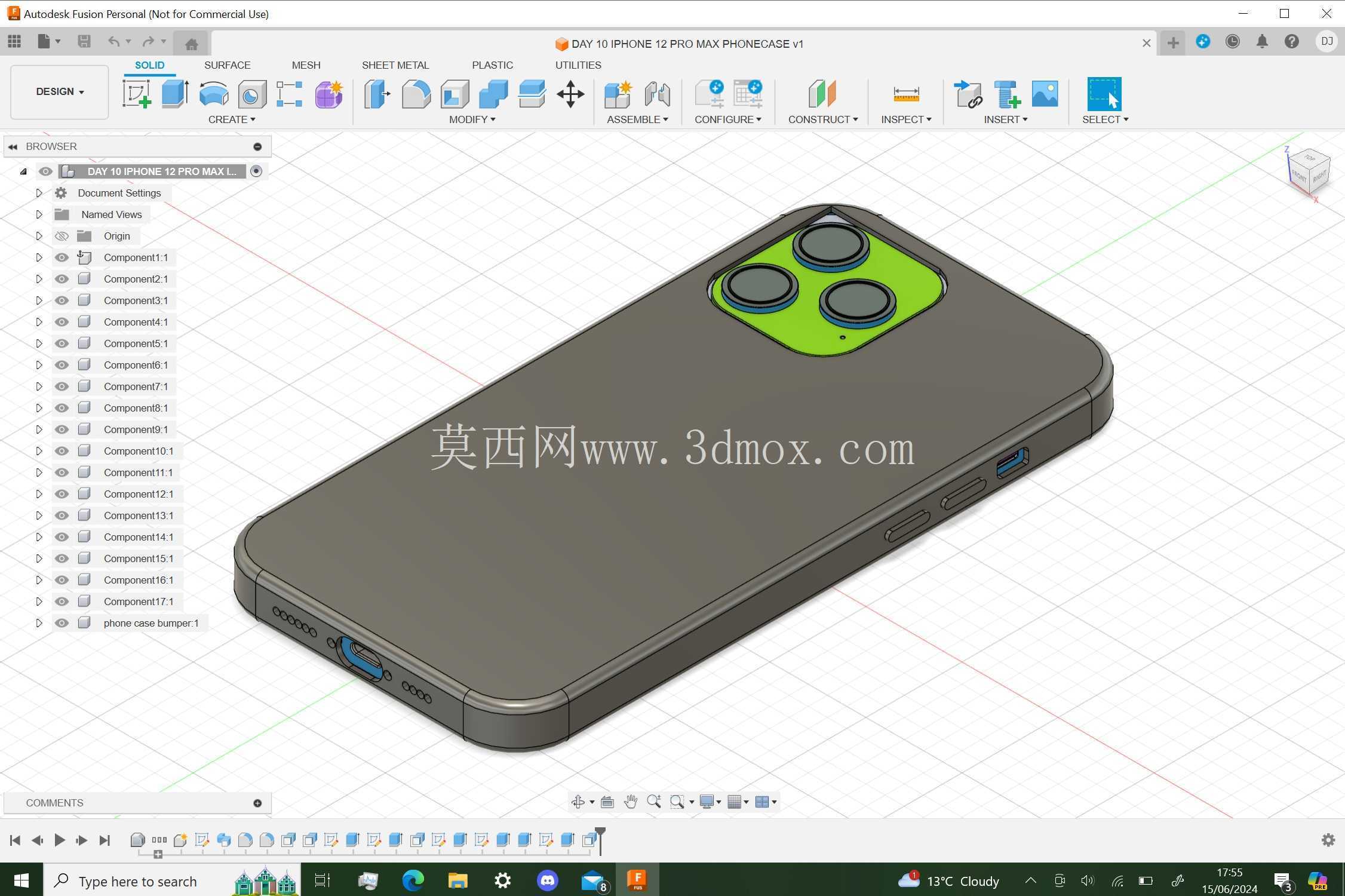
Task: Select the Offset Face tool
Action: pyautogui.click(x=532, y=94)
